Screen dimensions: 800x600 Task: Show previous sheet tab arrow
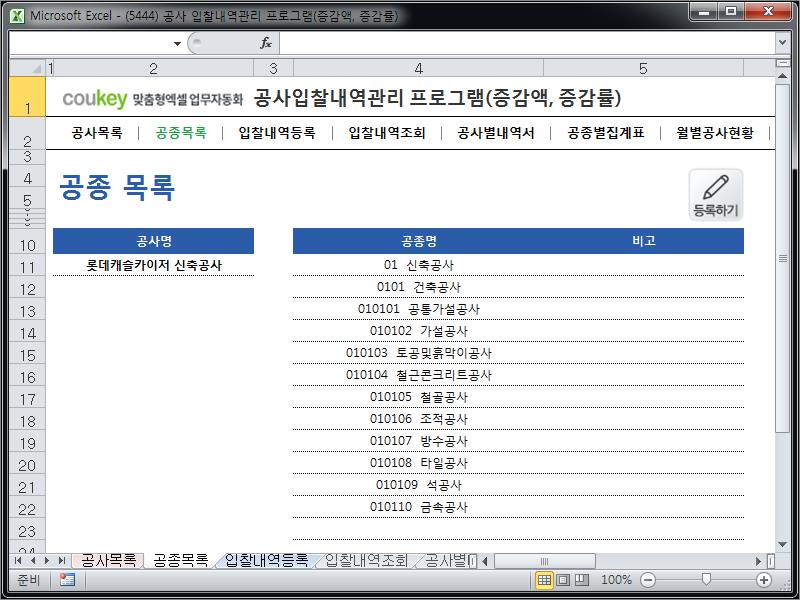pos(33,561)
